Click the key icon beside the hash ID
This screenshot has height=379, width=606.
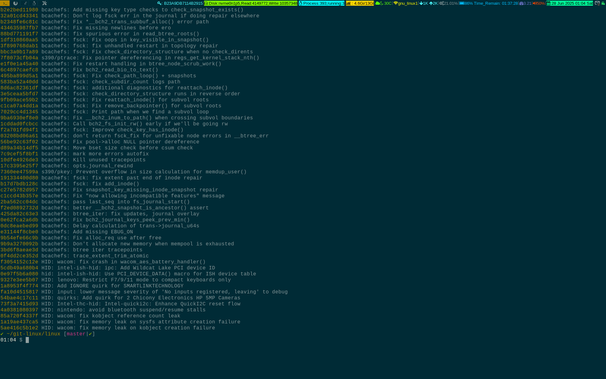click(x=159, y=3)
